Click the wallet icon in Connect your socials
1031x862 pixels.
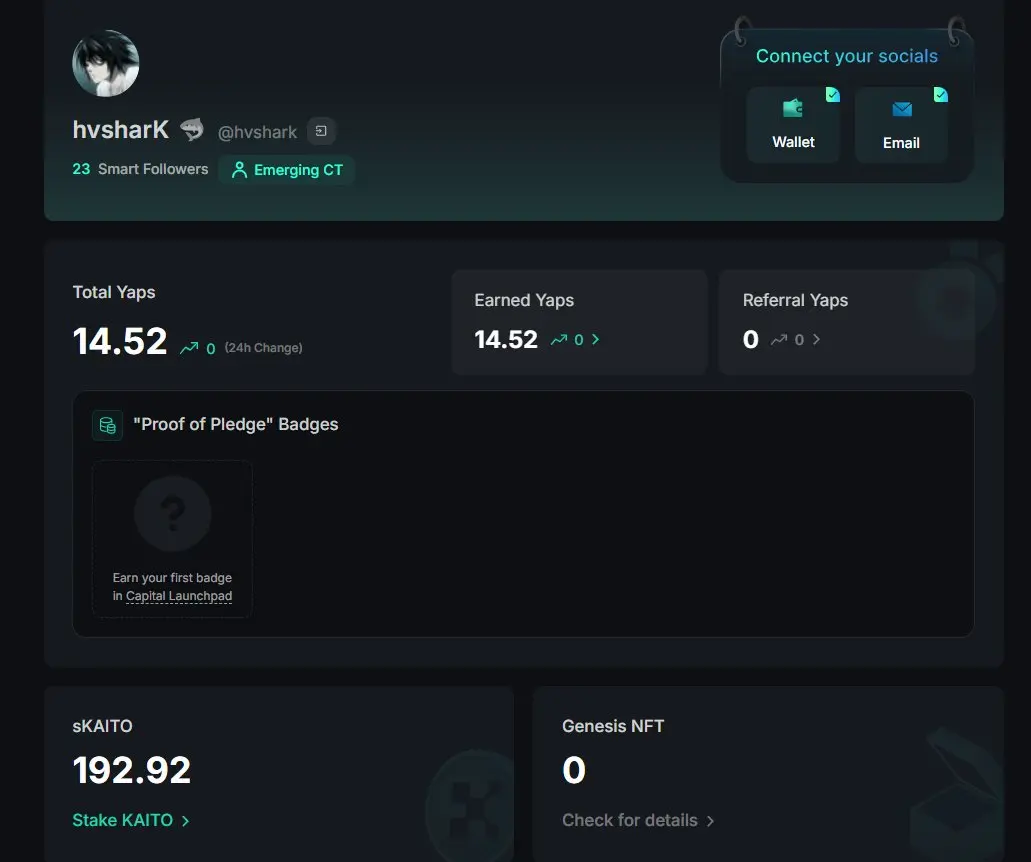click(793, 108)
